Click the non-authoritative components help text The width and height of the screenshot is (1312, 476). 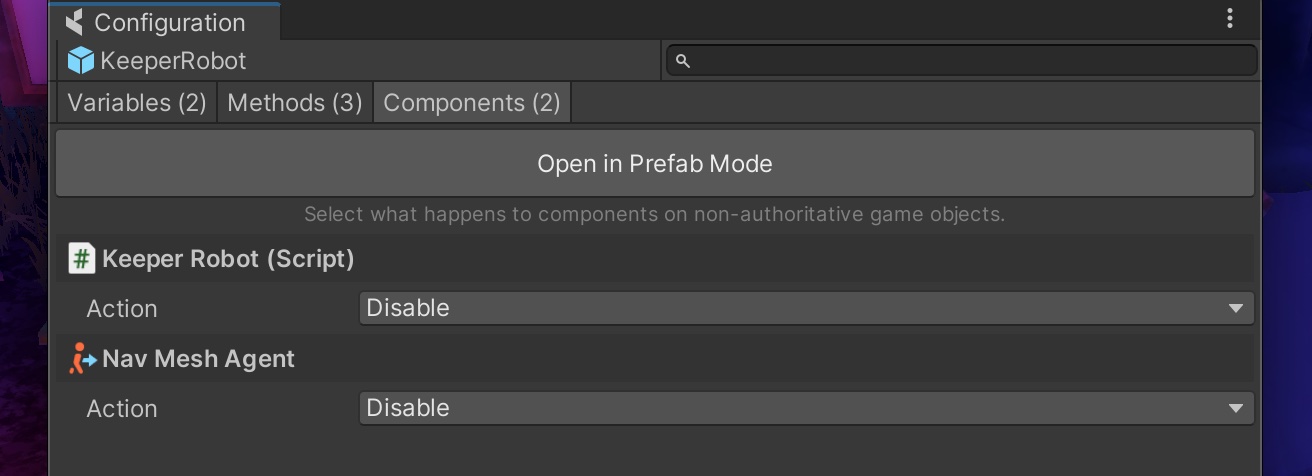tap(654, 214)
